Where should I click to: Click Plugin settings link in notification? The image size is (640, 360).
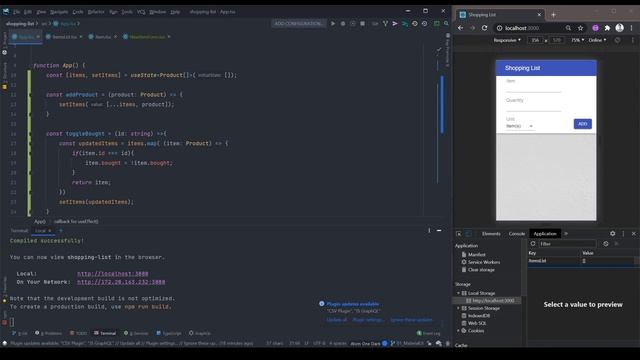coord(368,320)
